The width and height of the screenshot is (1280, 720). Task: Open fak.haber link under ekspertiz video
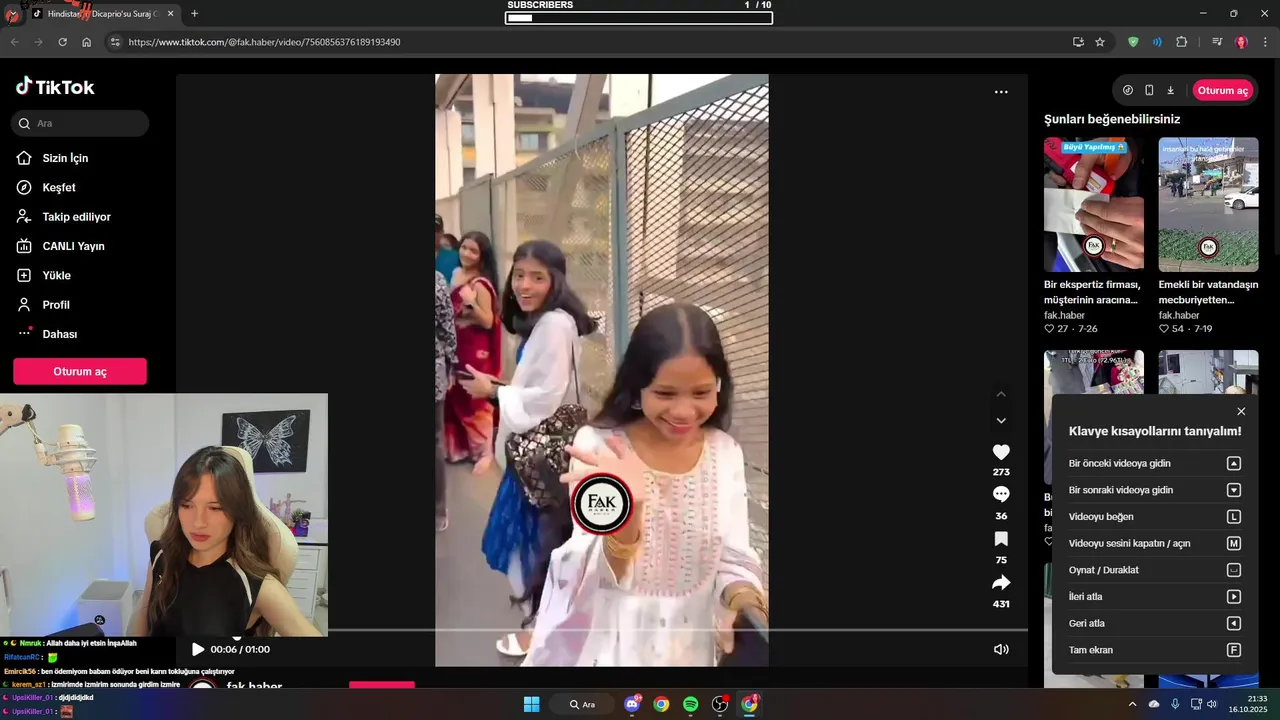[1065, 315]
